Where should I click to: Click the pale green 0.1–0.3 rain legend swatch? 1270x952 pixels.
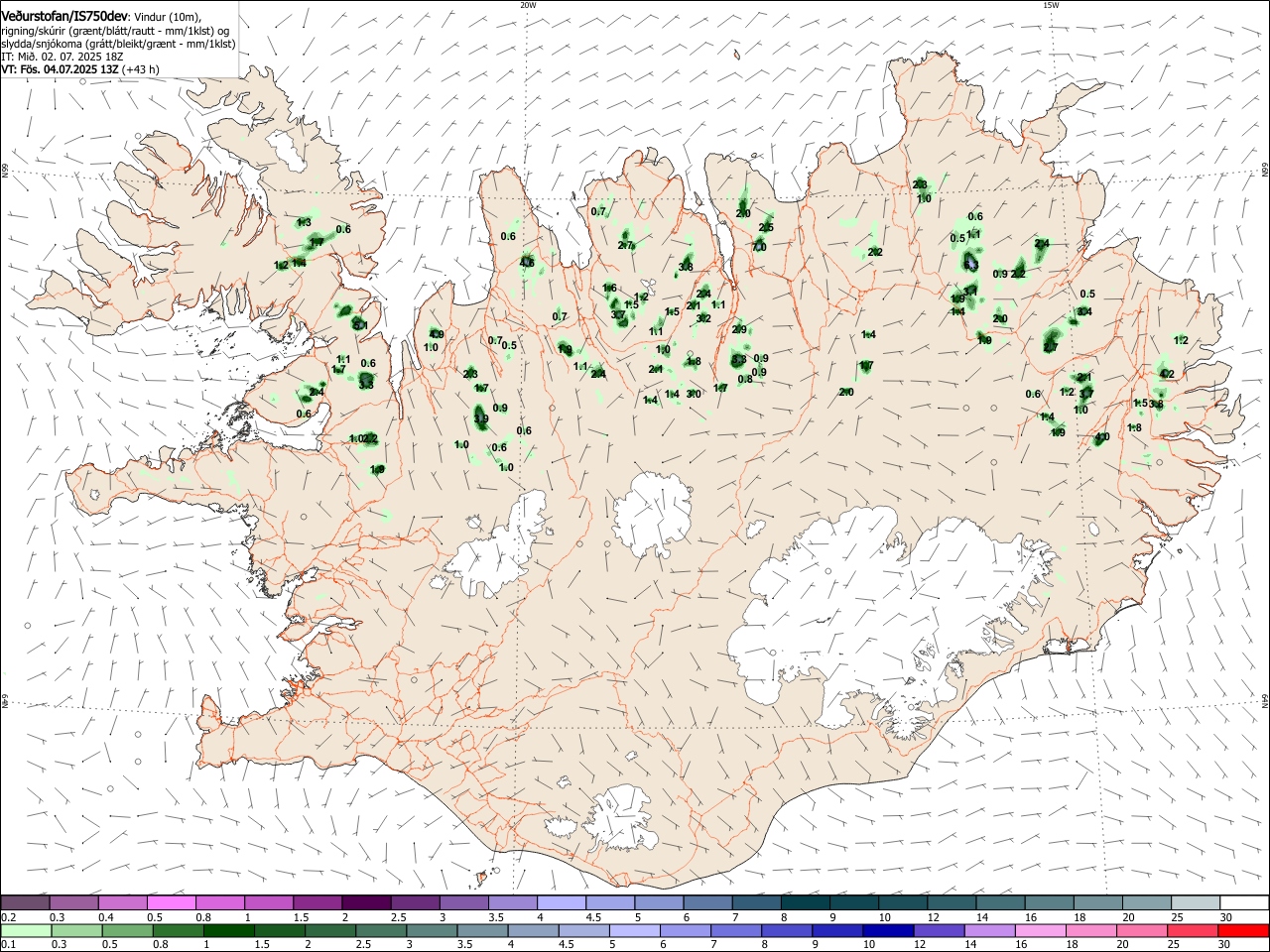[27, 931]
